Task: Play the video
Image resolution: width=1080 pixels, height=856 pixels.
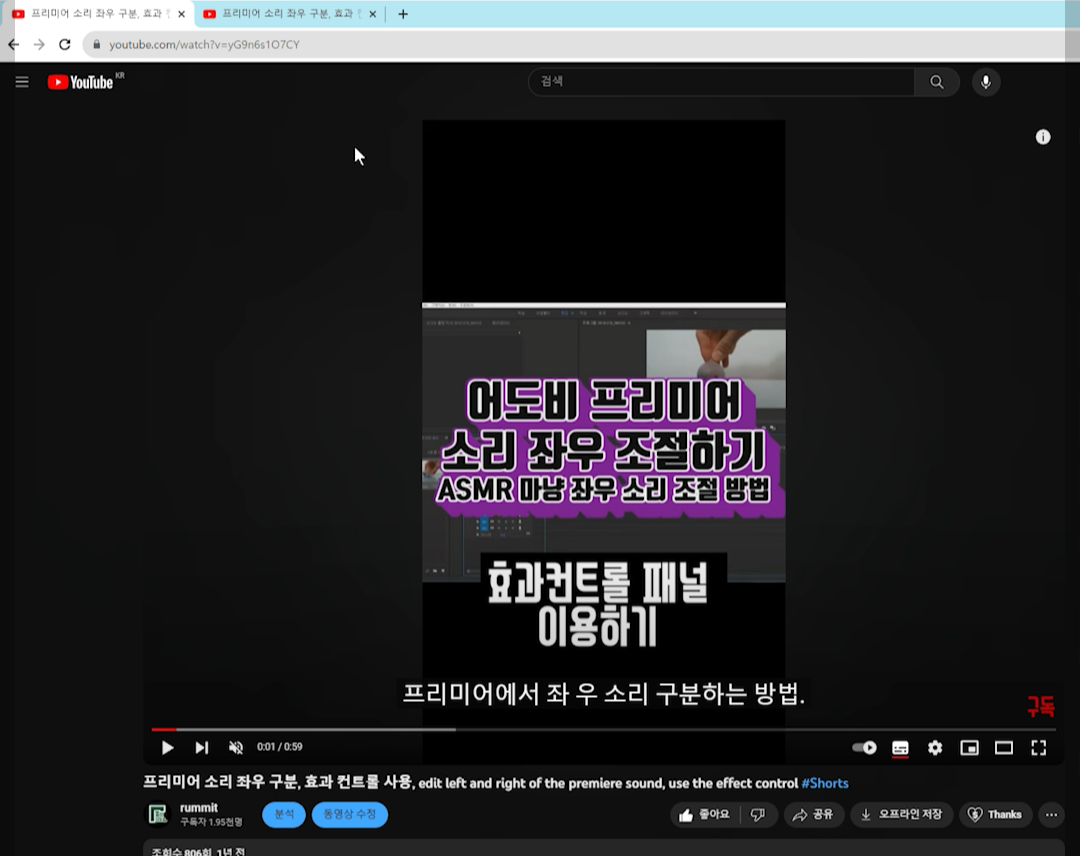Action: tap(167, 747)
